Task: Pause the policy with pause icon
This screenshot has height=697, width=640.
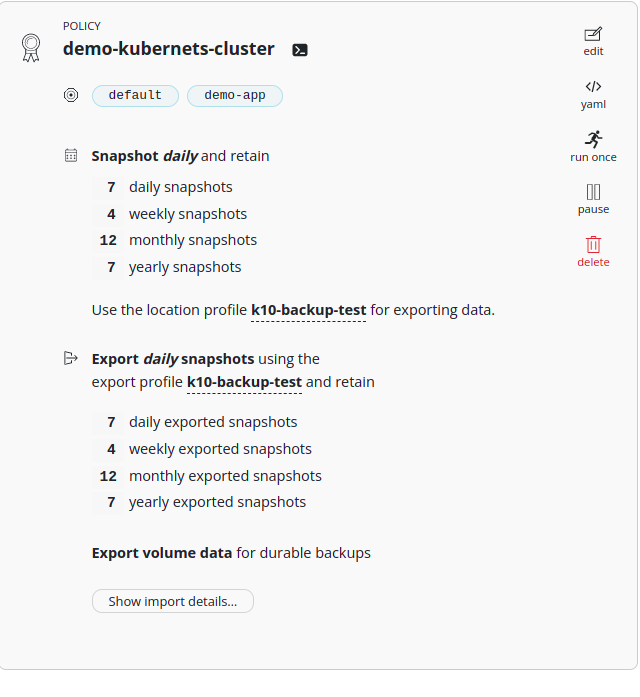Action: (593, 192)
